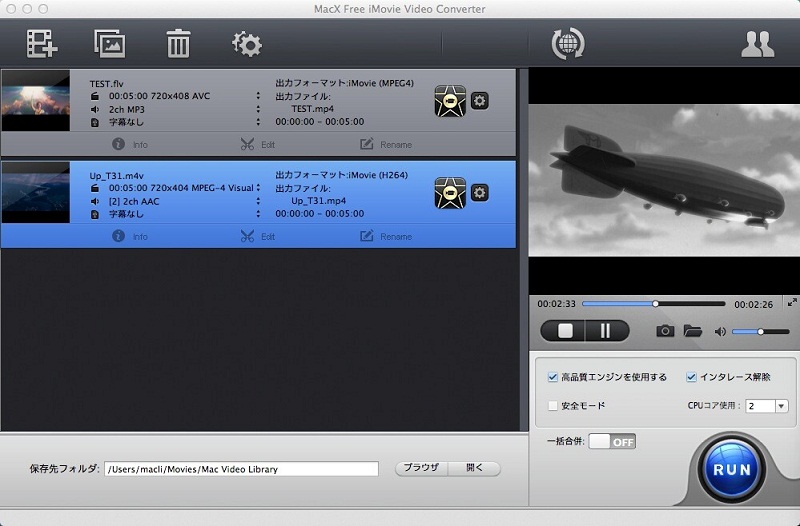Click the Open (開く) folder button
800x526 pixels.
coord(474,468)
